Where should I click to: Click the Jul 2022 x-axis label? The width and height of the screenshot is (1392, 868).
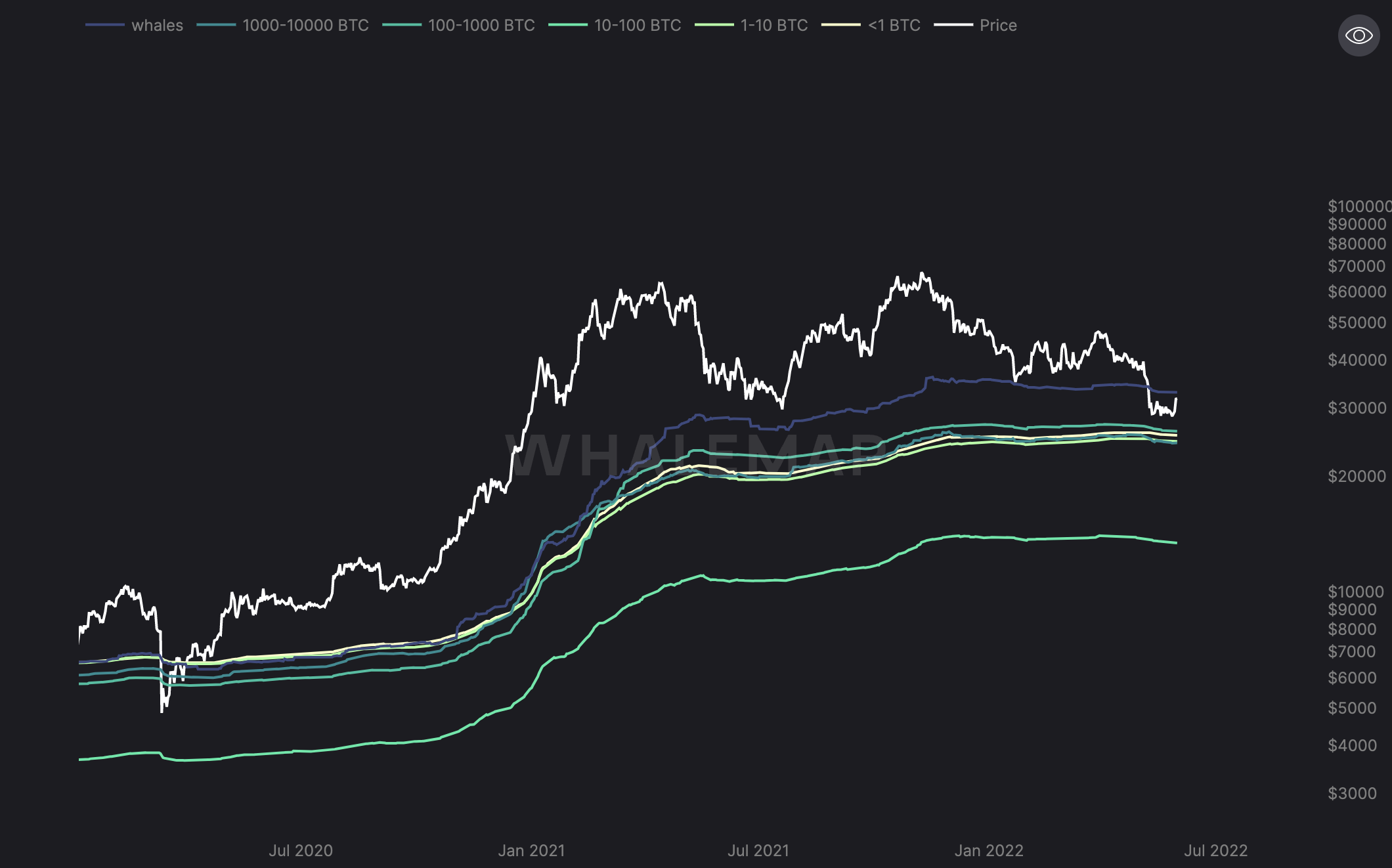coord(1215,851)
